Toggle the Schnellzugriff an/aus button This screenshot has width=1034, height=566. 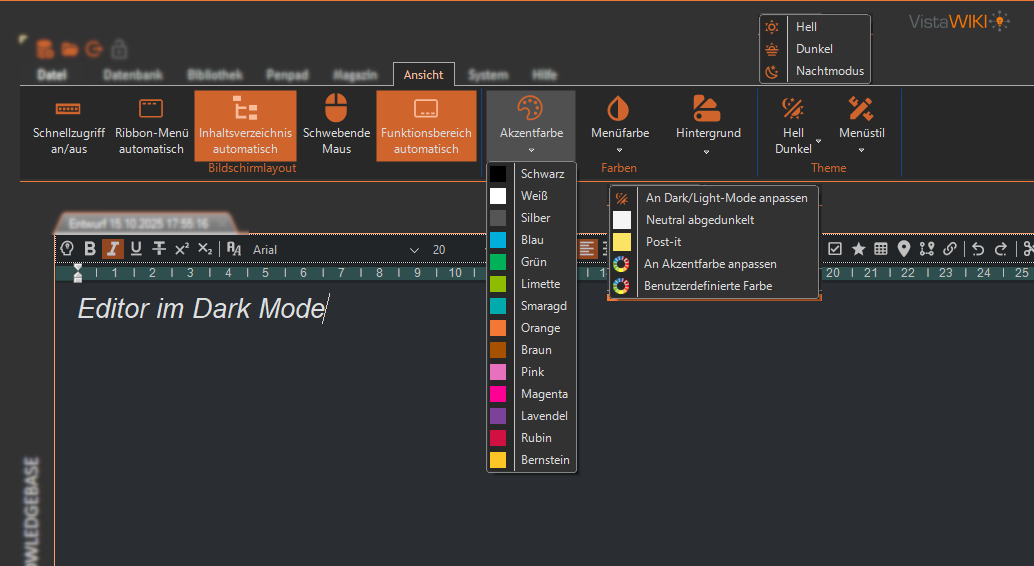click(68, 126)
